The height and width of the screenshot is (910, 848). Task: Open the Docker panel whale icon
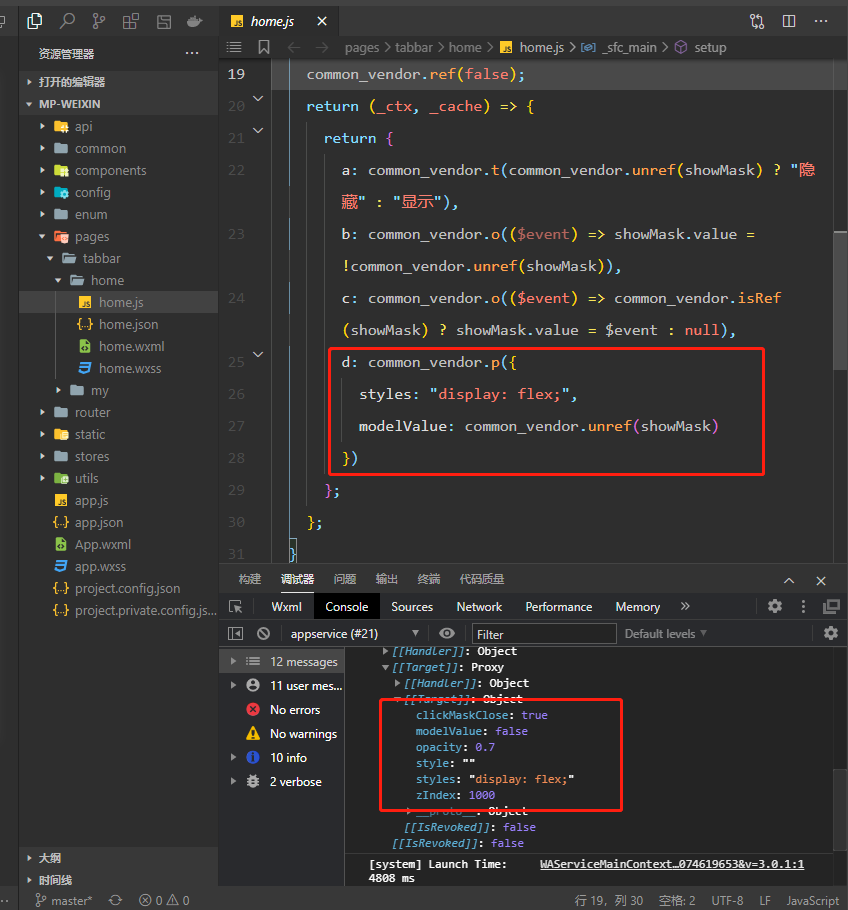pos(195,21)
